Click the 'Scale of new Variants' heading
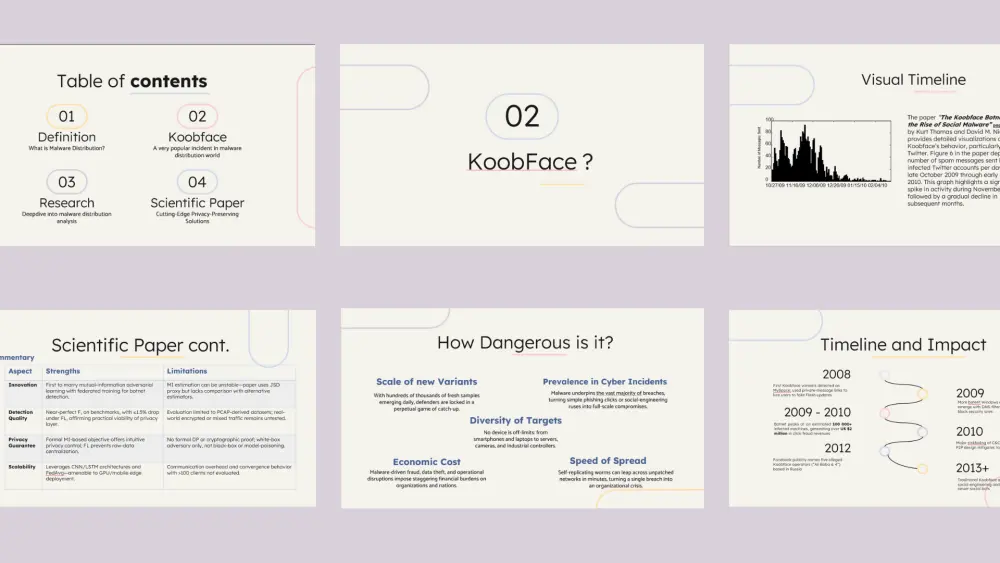Screen dimensions: 1000x563 pos(427,382)
